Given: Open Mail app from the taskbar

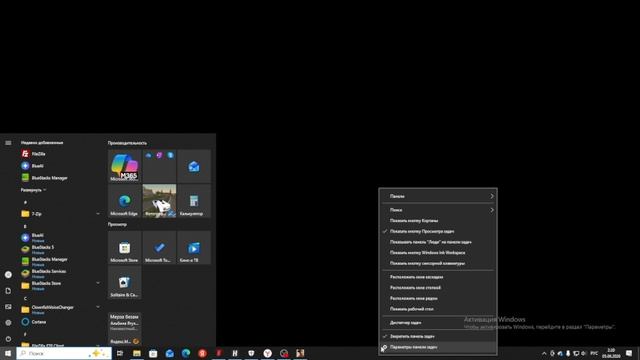Looking at the screenshot, I should click(x=169, y=353).
